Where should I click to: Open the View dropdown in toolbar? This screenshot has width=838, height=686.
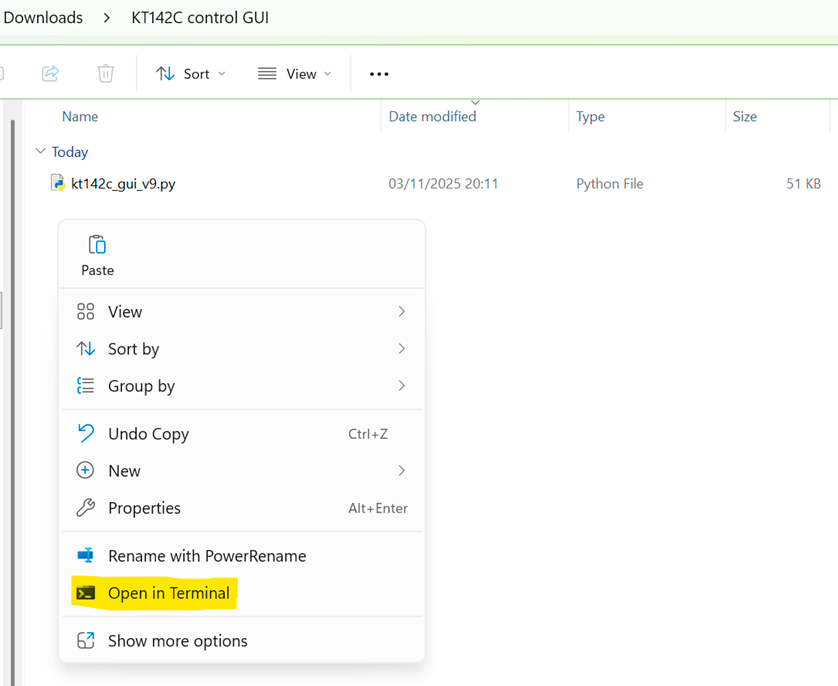pyautogui.click(x=295, y=74)
